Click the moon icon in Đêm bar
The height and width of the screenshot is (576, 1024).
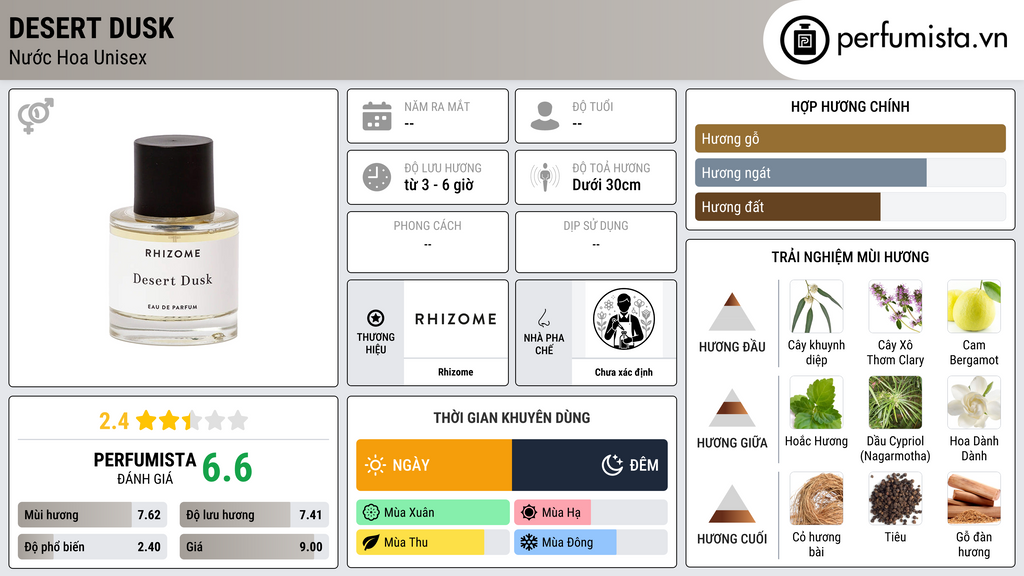click(612, 465)
